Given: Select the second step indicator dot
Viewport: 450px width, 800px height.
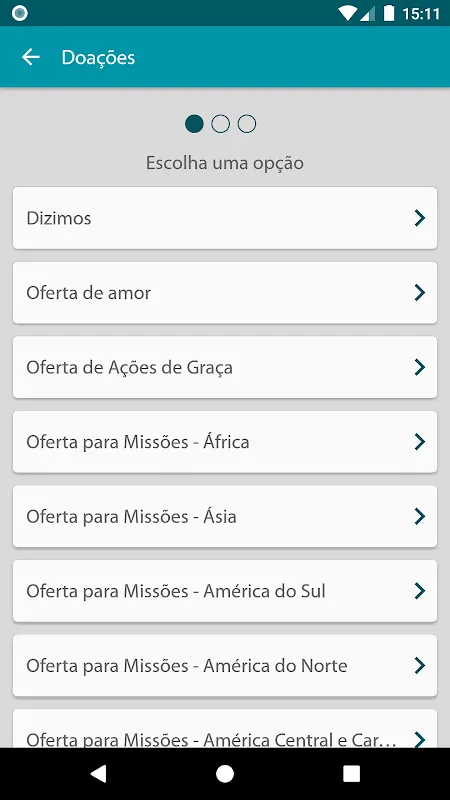Looking at the screenshot, I should (x=220, y=124).
